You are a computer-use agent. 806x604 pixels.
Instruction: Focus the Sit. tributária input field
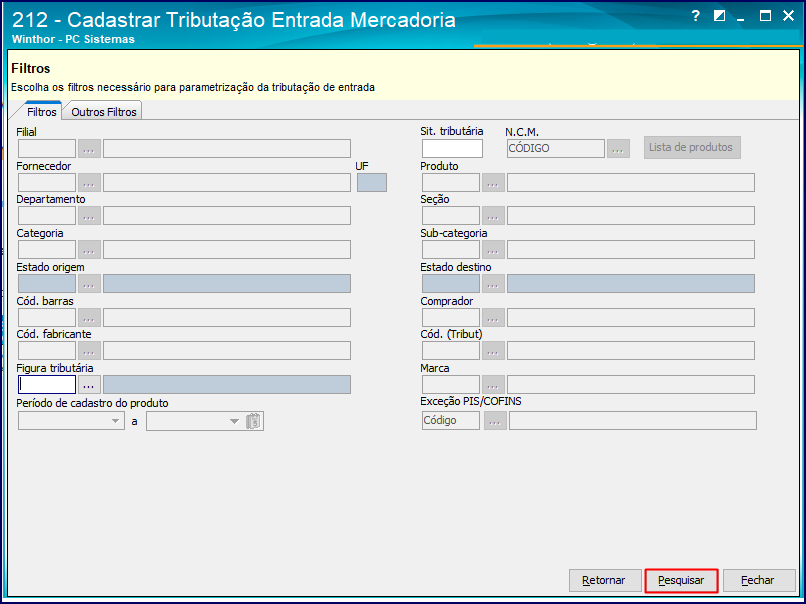pos(452,149)
